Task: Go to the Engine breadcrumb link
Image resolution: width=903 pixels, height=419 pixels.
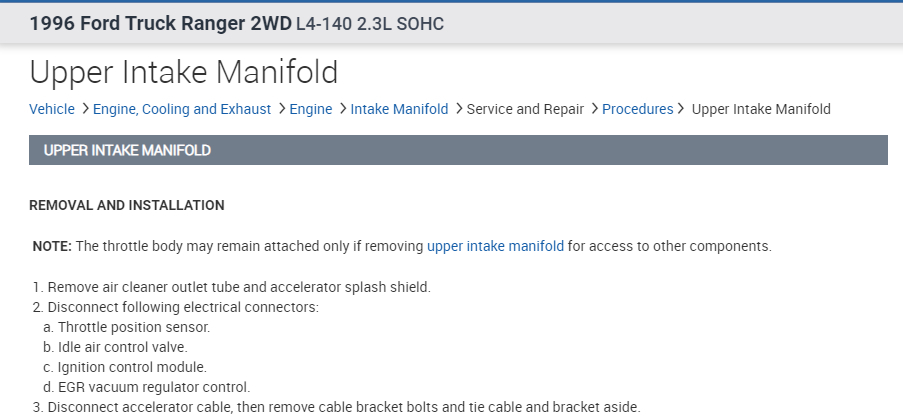Action: pos(310,109)
